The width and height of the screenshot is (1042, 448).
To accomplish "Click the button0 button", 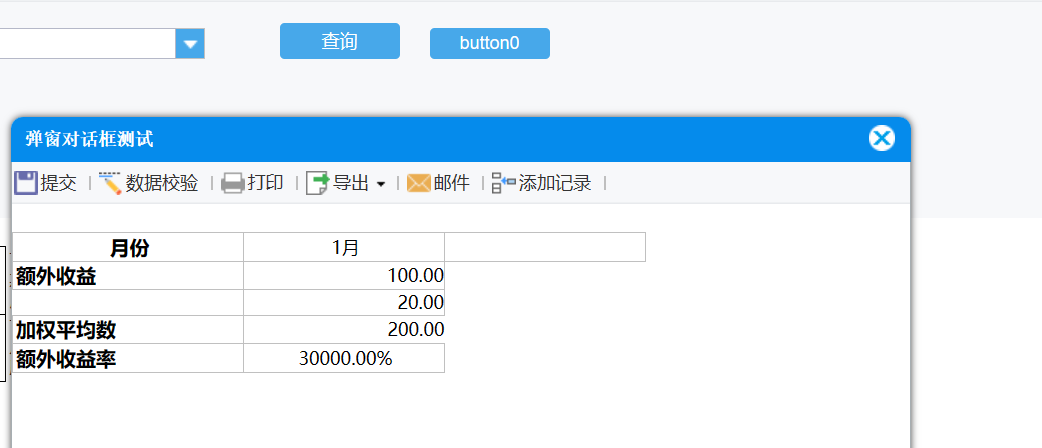I will 490,43.
